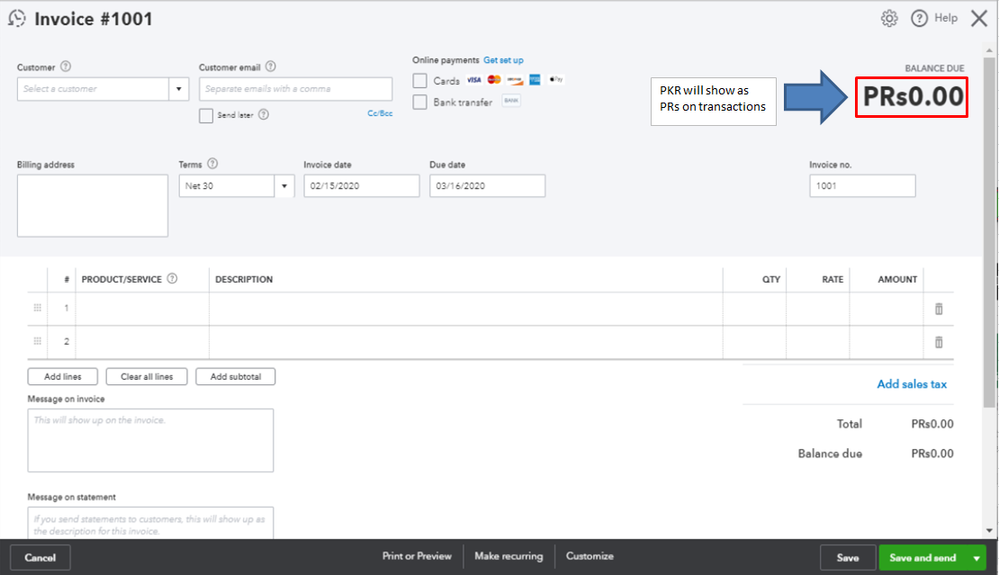Screen dimensions: 999x575
Task: Click the vertical scrollbar thumb
Action: point(989,232)
